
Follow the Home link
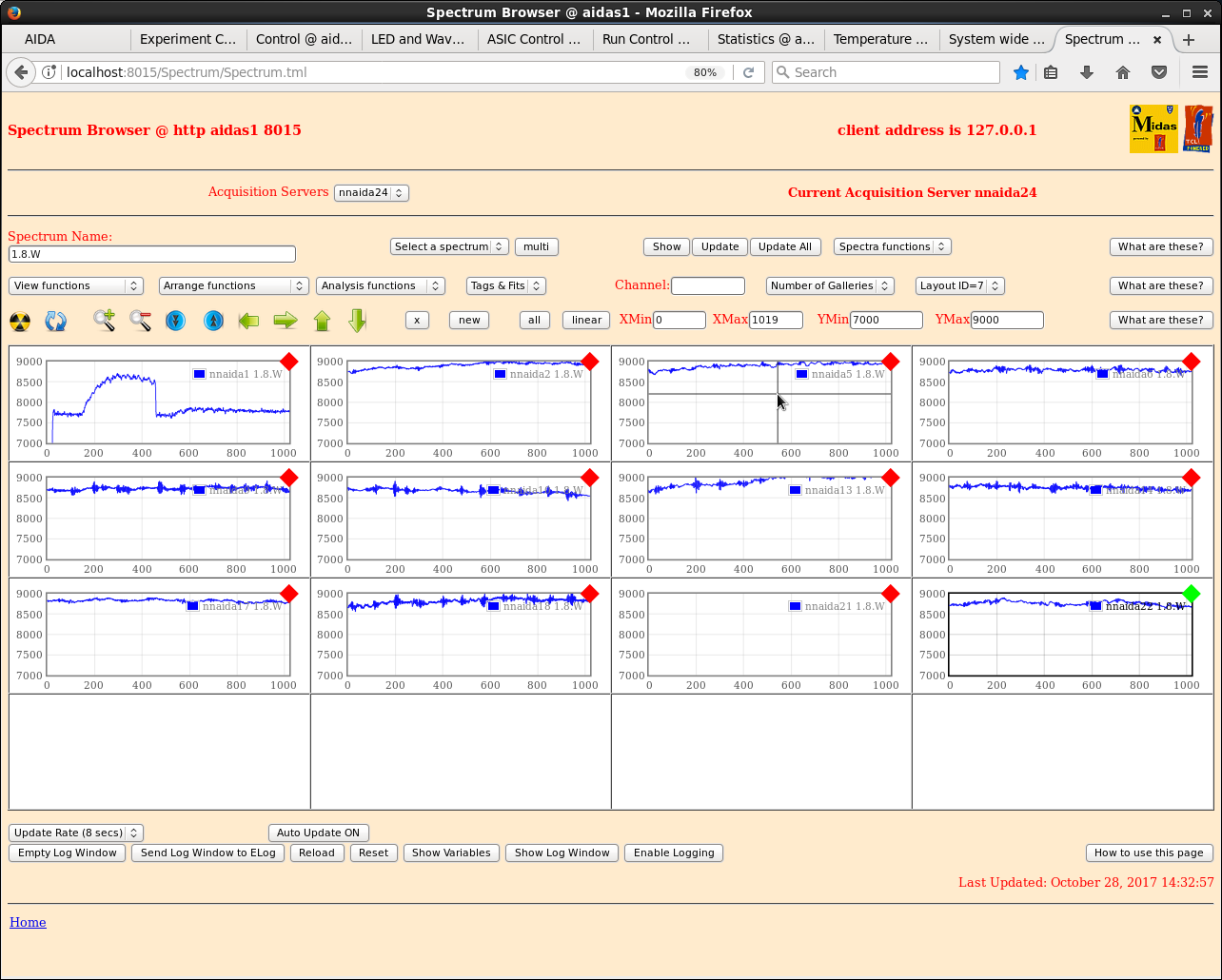click(x=28, y=922)
